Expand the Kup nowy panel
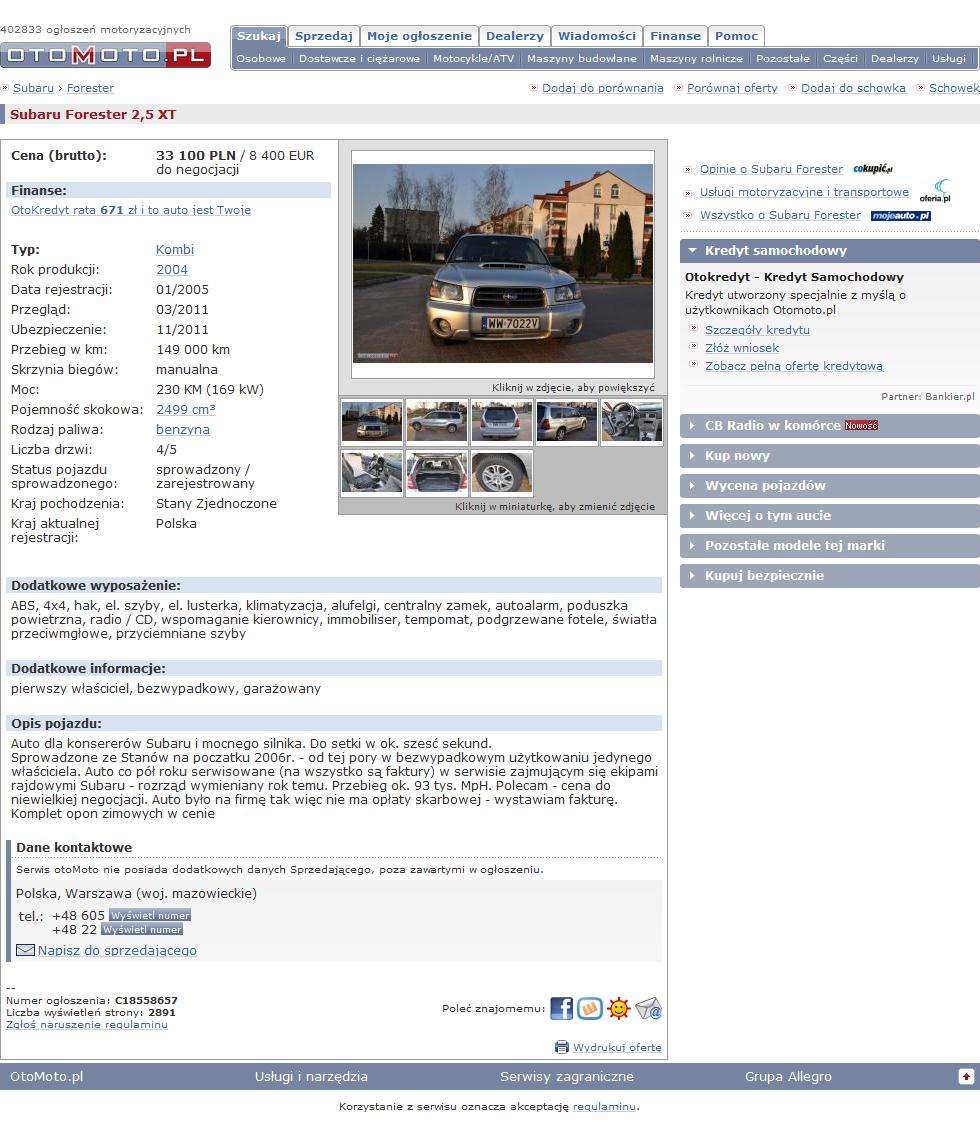The image size is (980, 1132). (830, 456)
